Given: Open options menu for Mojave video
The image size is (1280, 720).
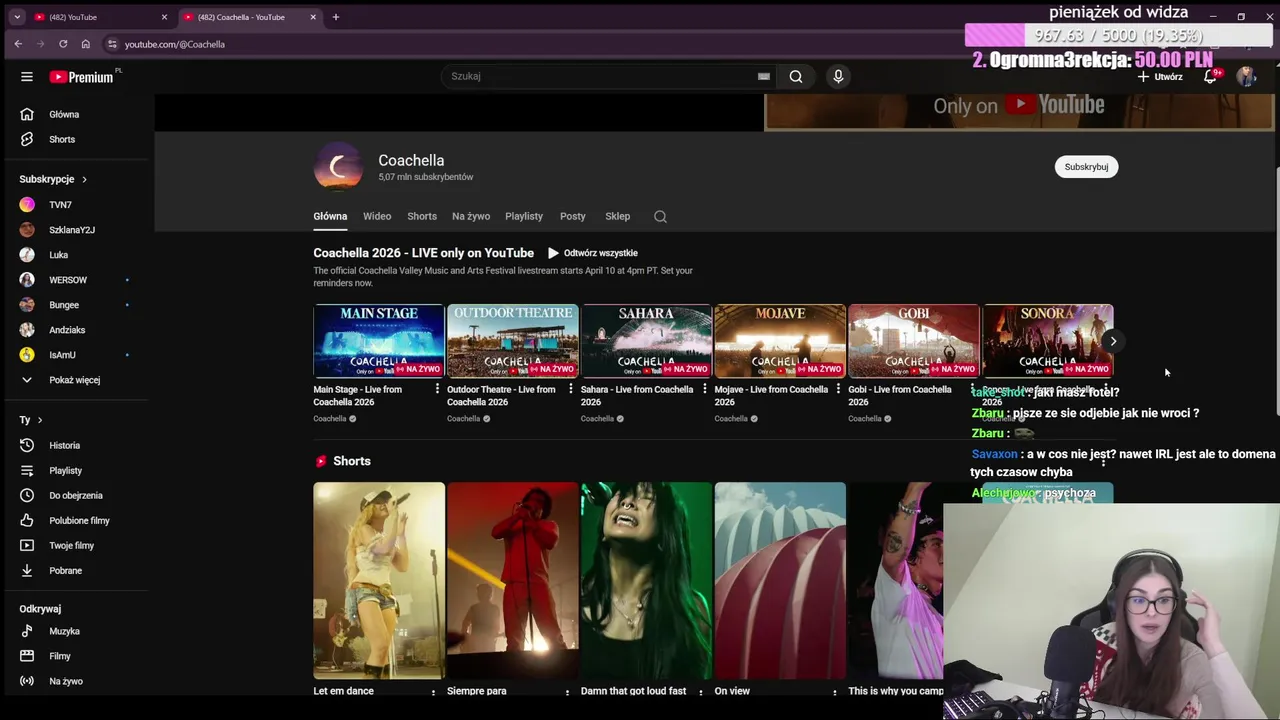Looking at the screenshot, I should click(838, 389).
